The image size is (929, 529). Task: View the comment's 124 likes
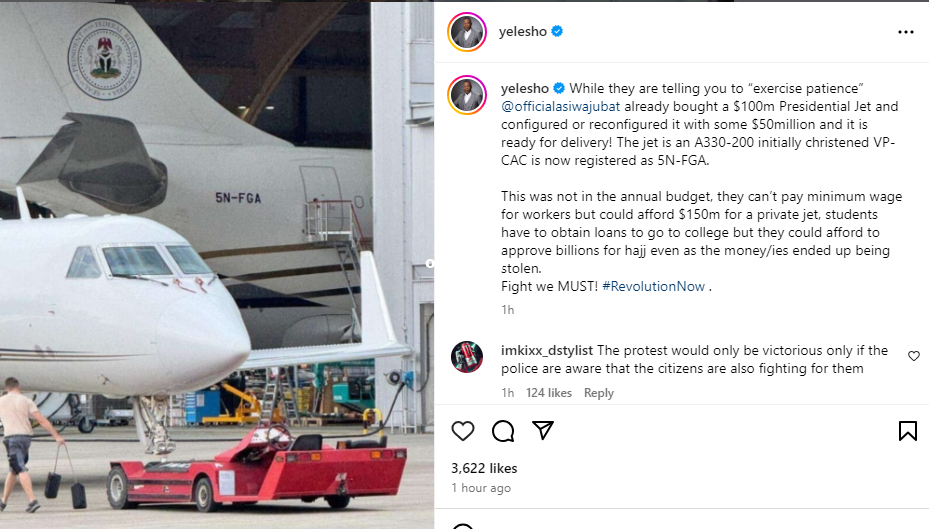click(x=549, y=393)
